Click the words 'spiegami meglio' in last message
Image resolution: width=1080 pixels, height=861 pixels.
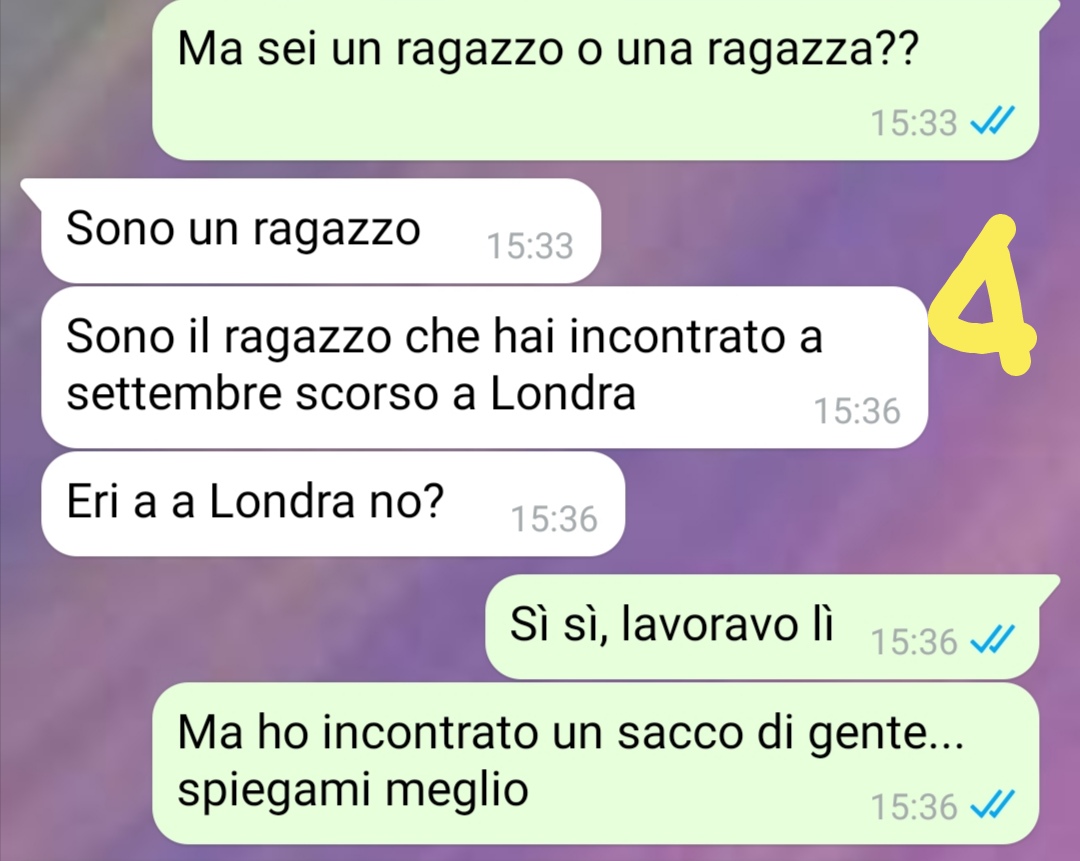tap(353, 791)
